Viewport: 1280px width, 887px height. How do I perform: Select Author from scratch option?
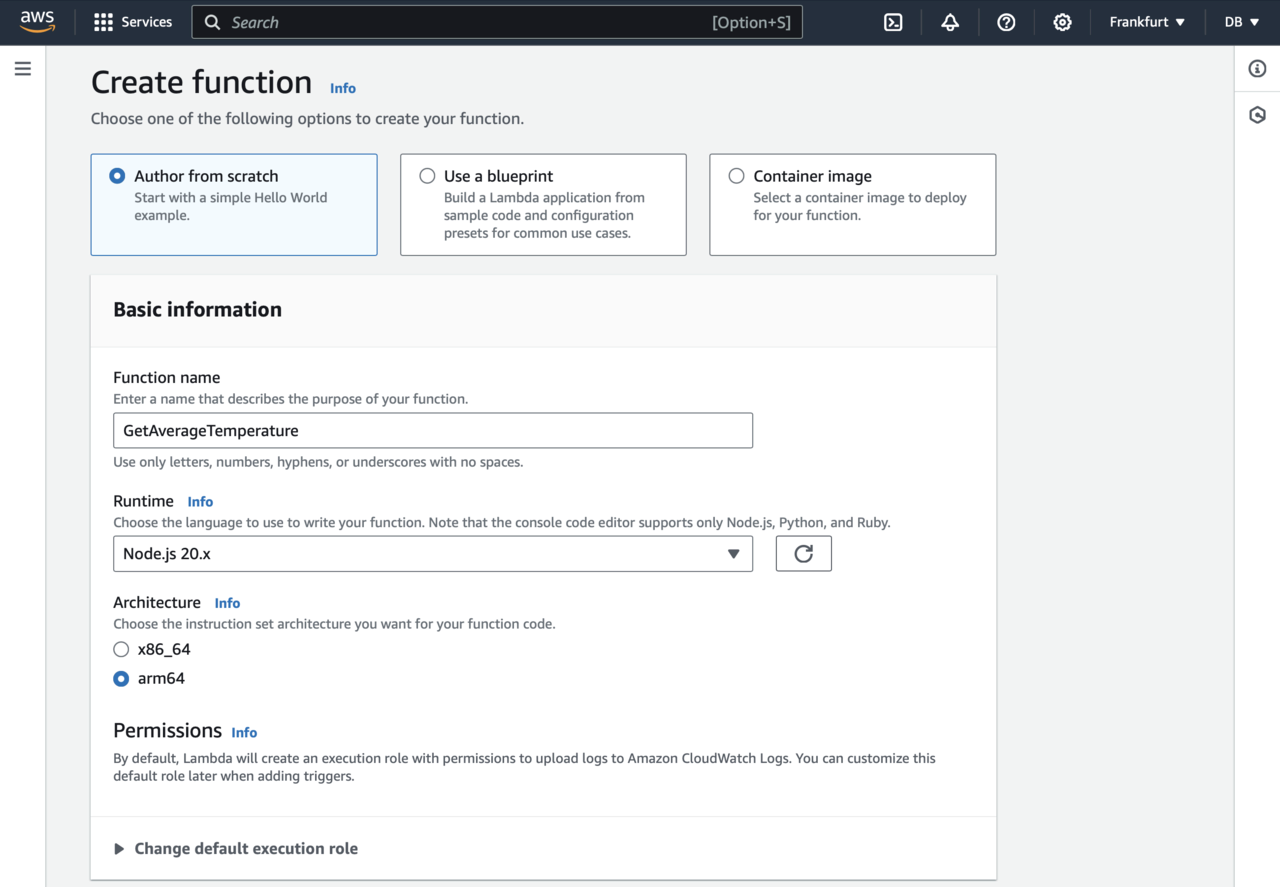[x=118, y=176]
